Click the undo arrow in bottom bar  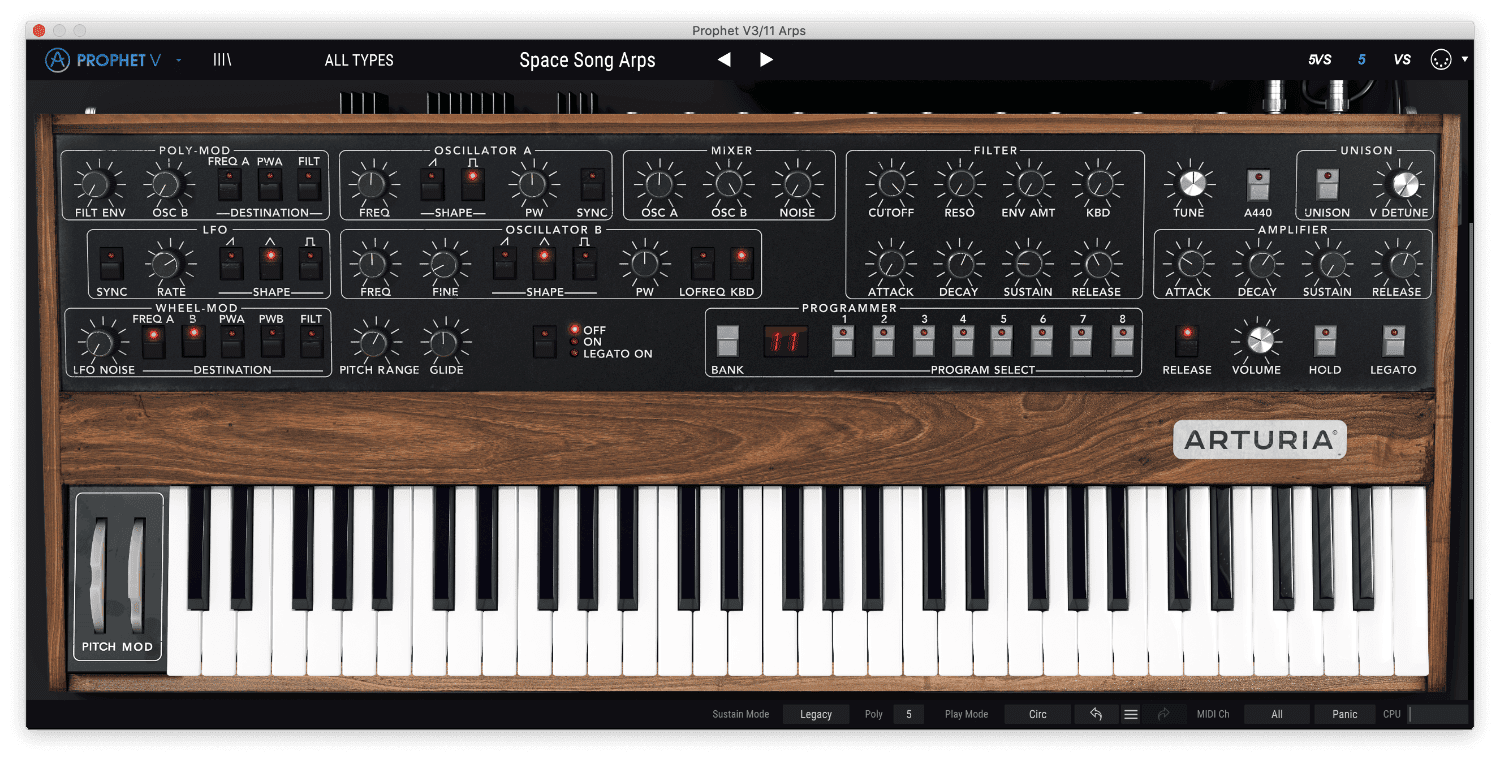point(1096,714)
